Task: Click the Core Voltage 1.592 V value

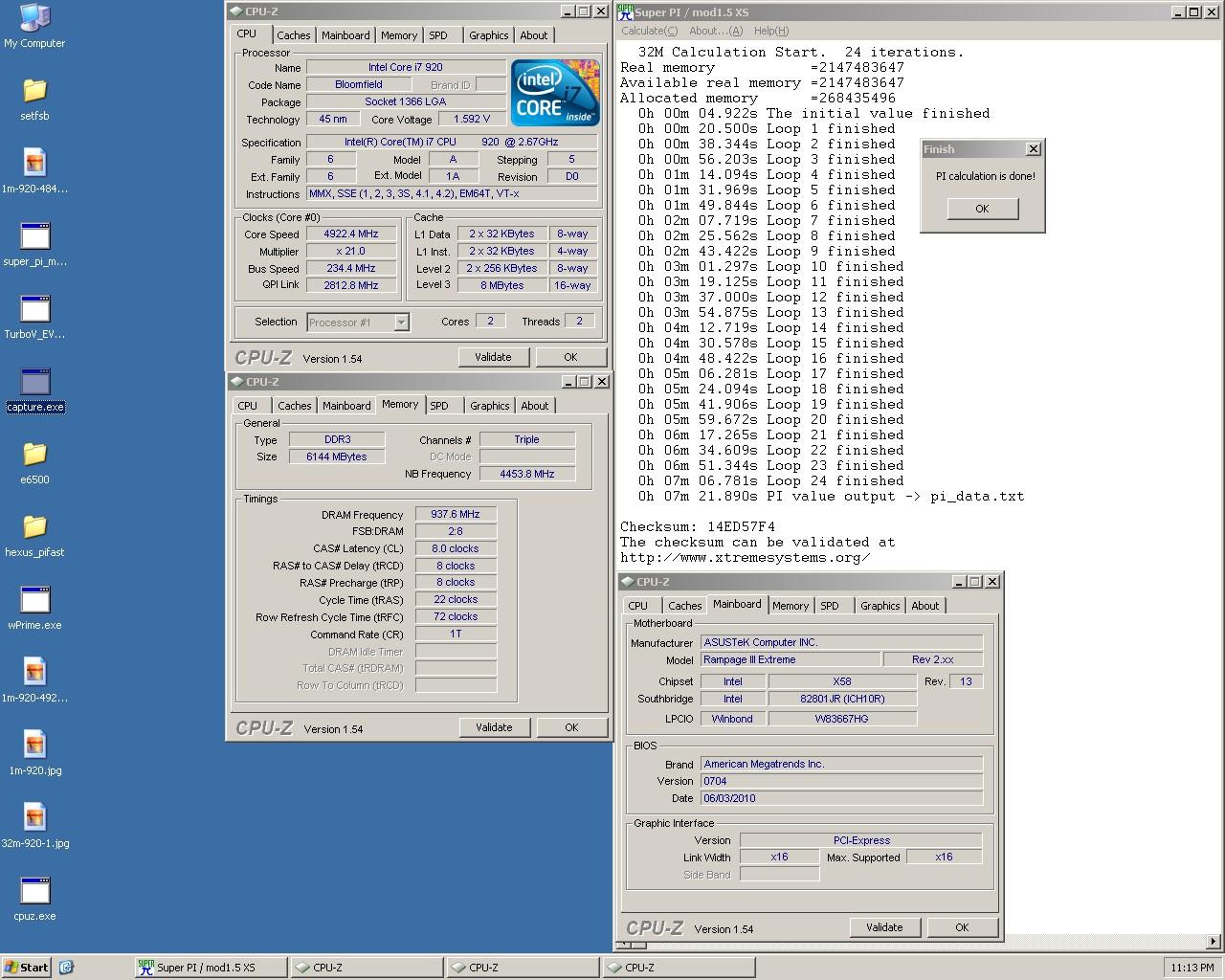Action: 472,120
